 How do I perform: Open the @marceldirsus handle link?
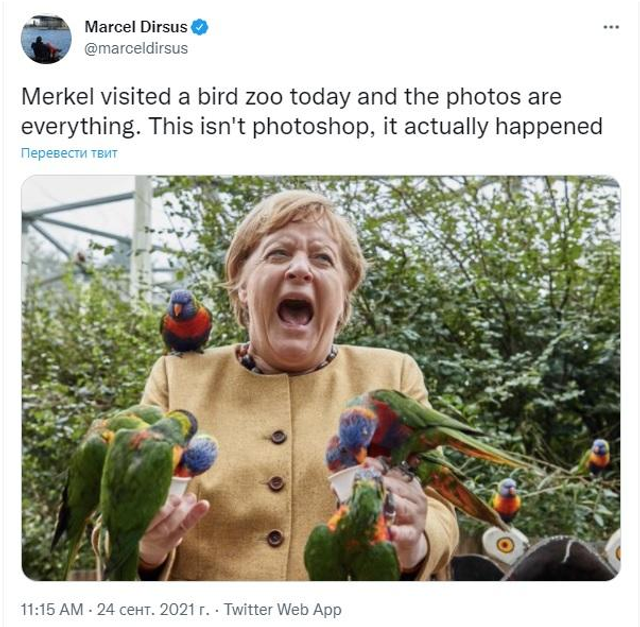click(135, 48)
